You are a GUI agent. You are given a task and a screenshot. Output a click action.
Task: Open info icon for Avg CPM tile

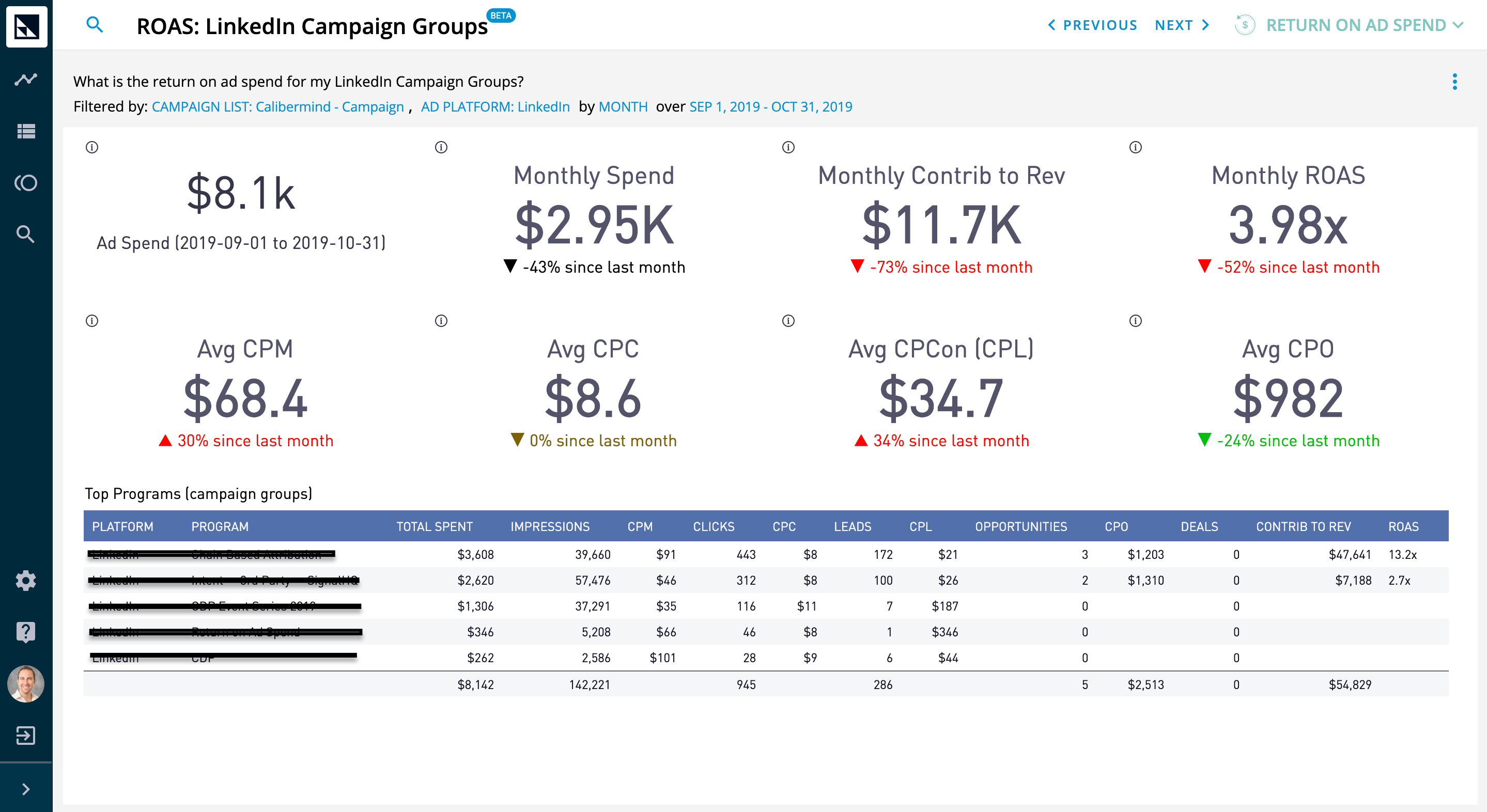[x=92, y=321]
